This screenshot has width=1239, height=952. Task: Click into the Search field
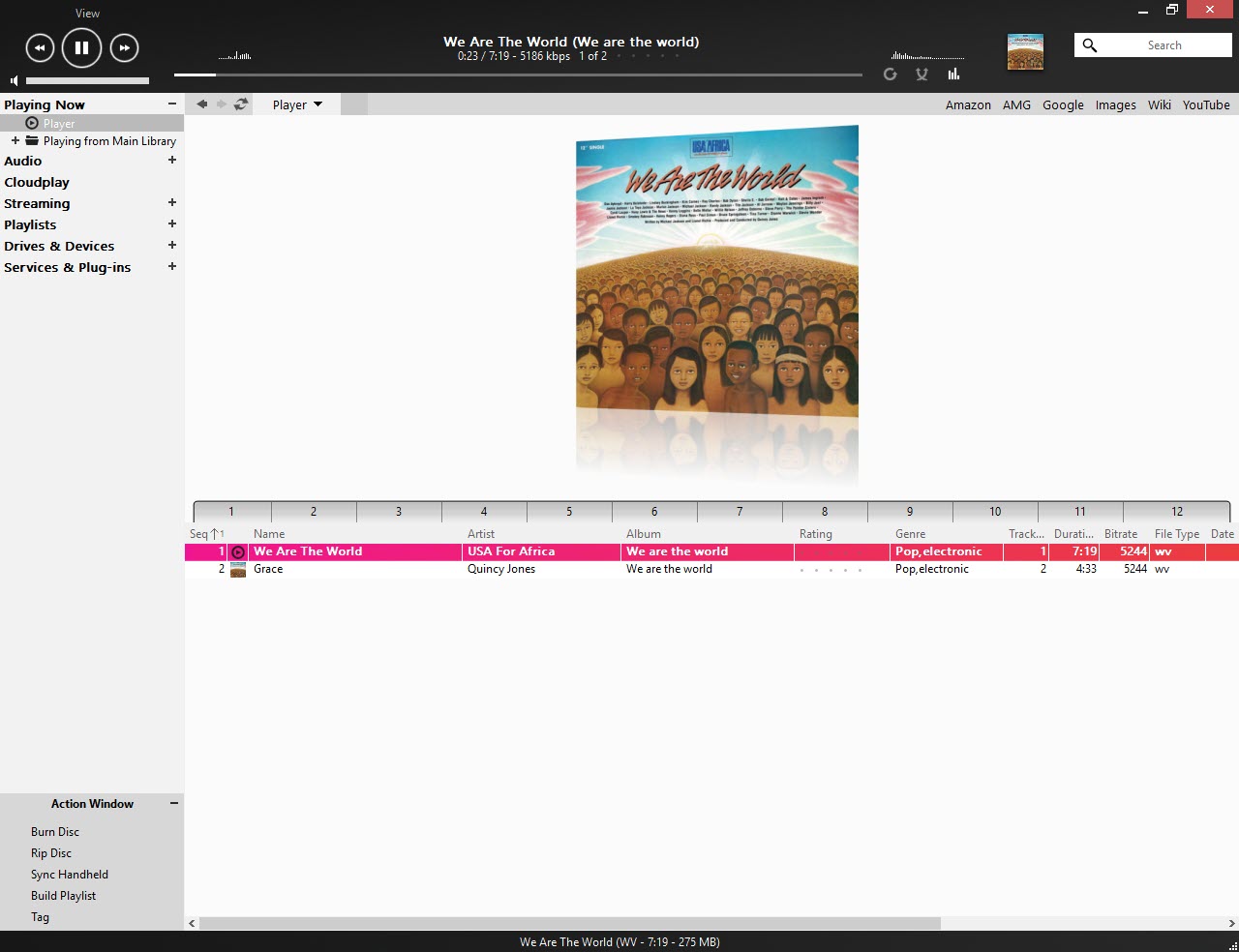point(1164,45)
